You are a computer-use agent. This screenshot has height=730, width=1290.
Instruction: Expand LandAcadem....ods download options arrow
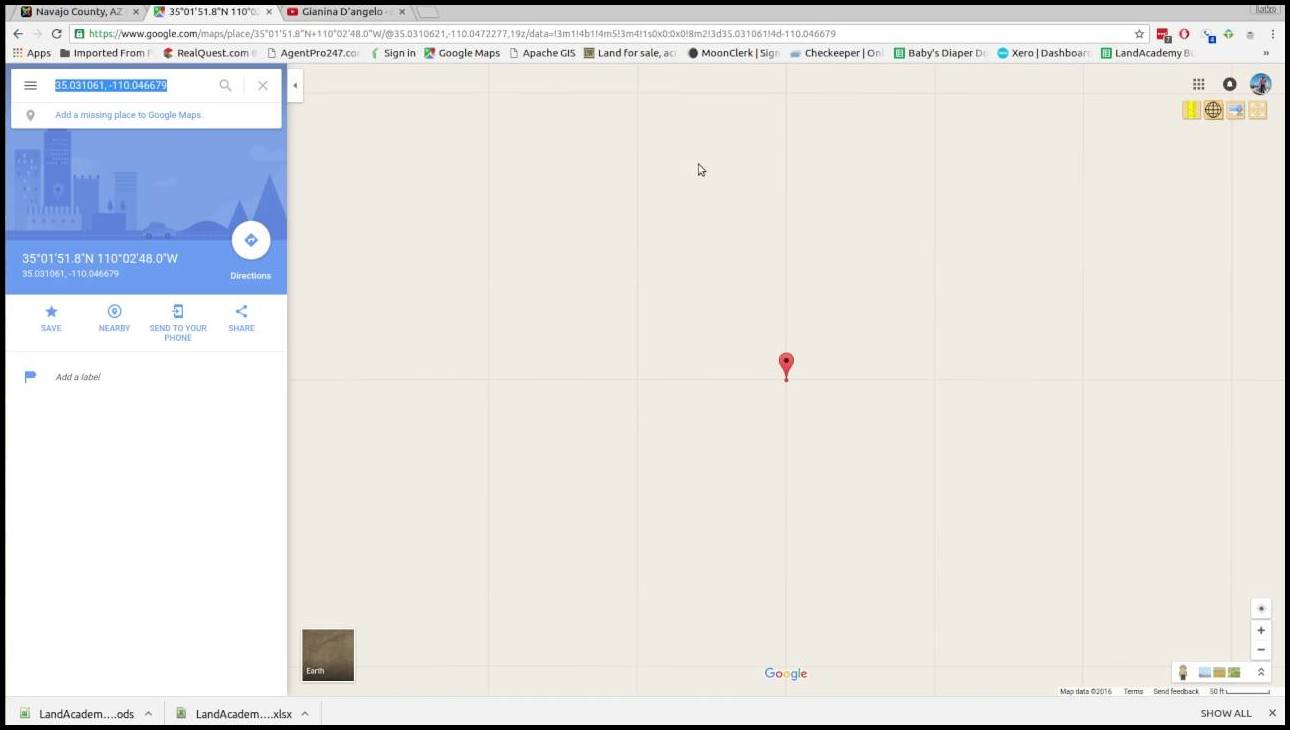coord(148,714)
